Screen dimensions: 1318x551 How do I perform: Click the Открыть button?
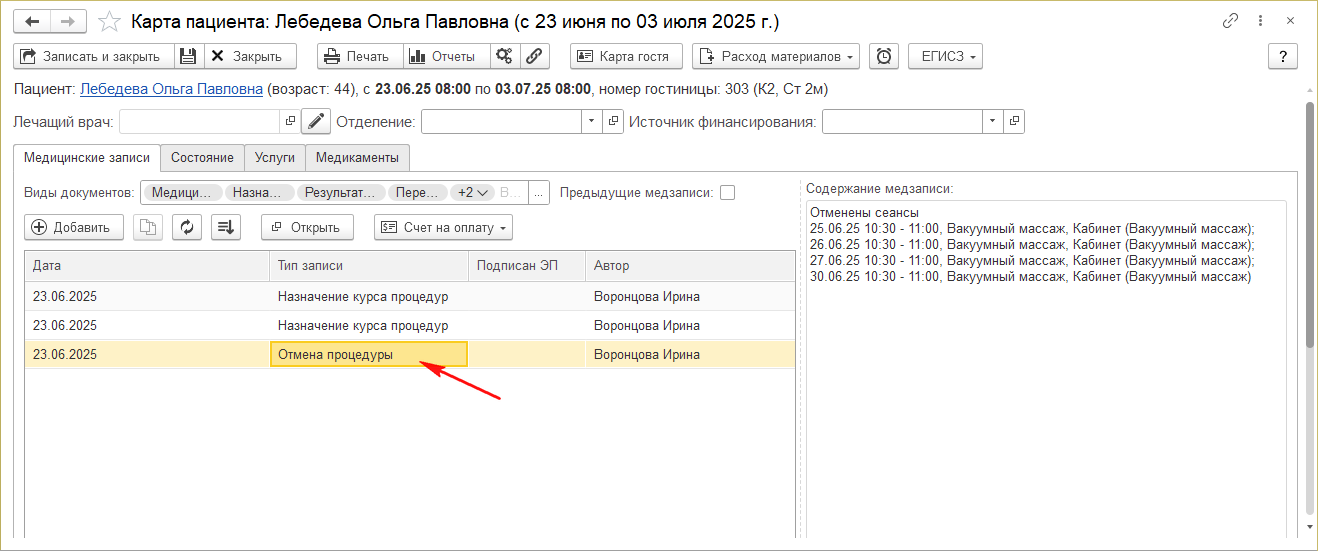click(x=307, y=227)
